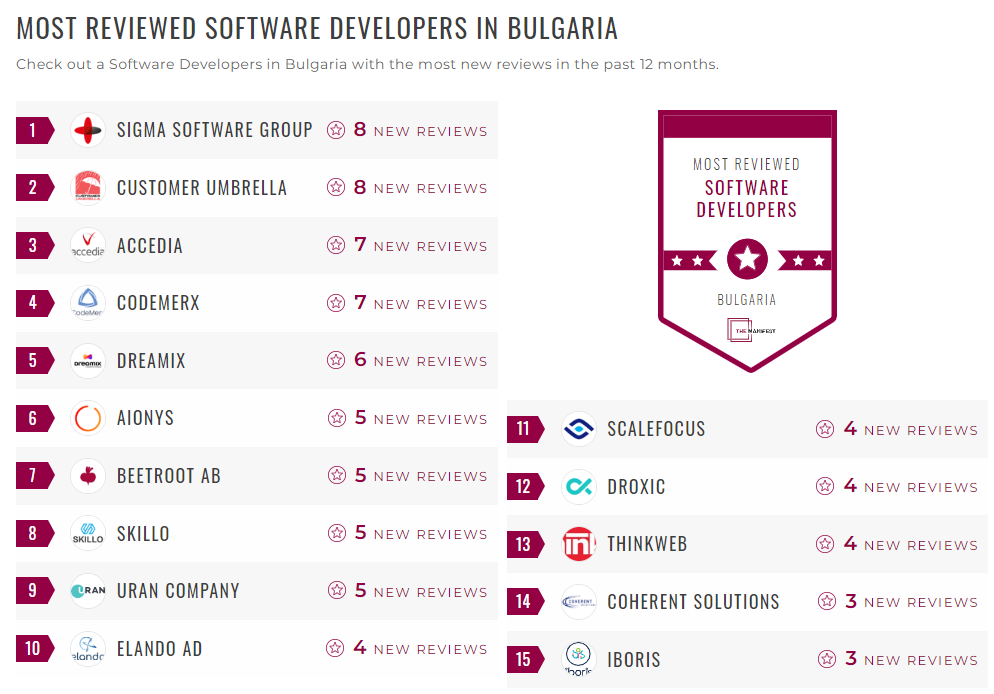This screenshot has width=994, height=694.
Task: Click the Droxic logo icon
Action: coord(579,486)
